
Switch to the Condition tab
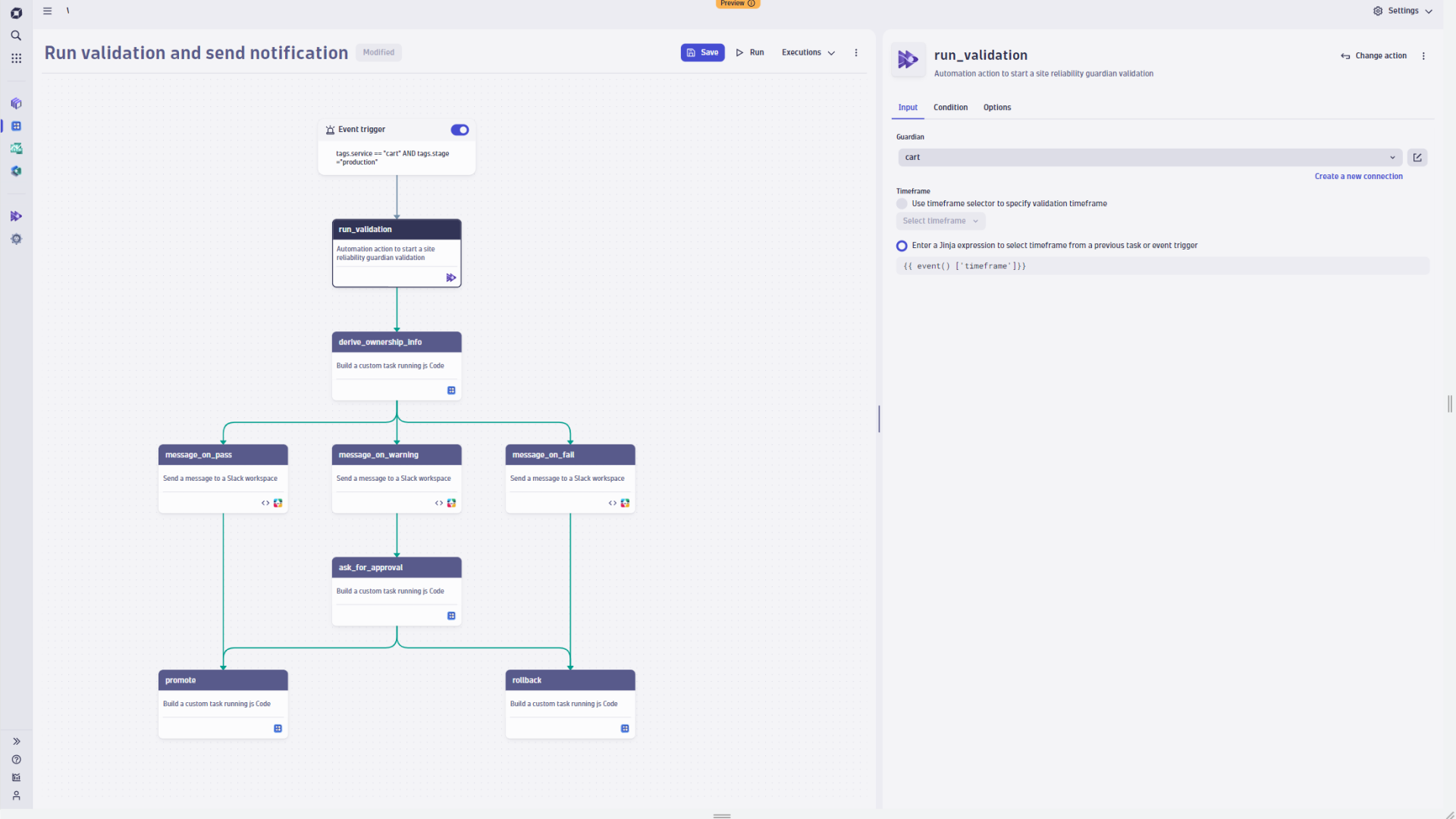click(950, 108)
